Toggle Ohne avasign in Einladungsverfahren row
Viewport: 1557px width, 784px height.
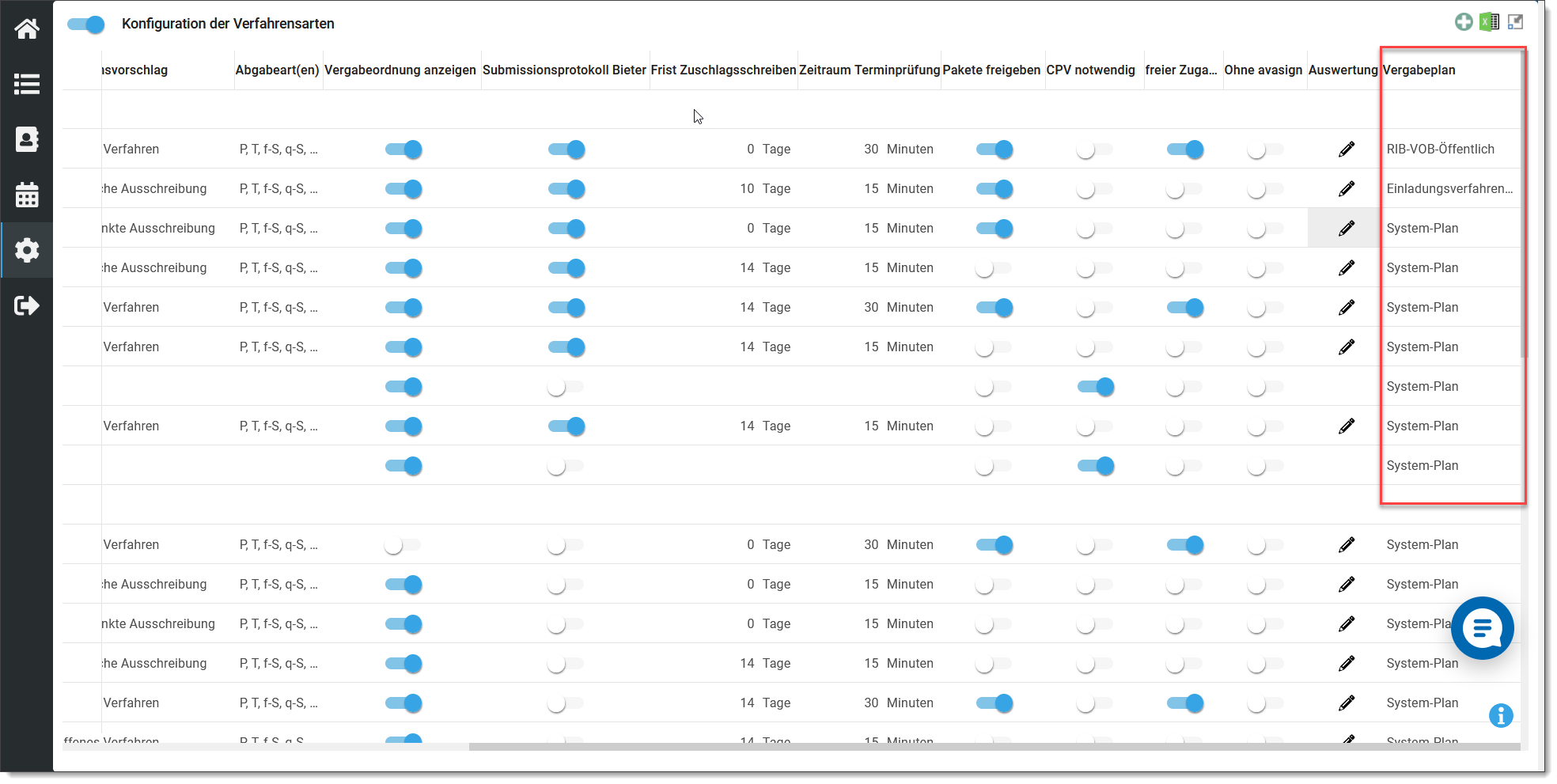1266,188
